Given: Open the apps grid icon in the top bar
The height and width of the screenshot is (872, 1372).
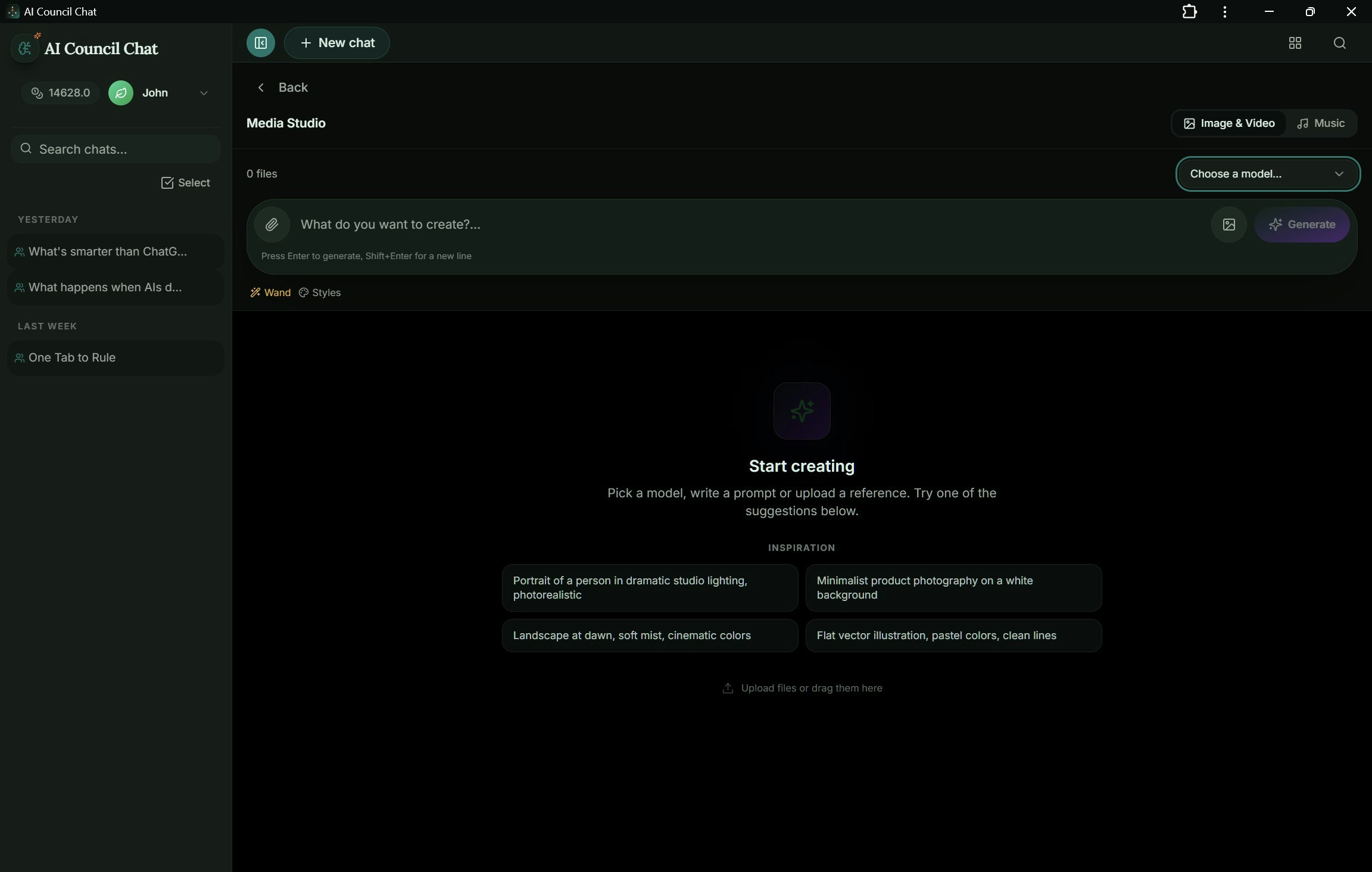Looking at the screenshot, I should pyautogui.click(x=1295, y=43).
